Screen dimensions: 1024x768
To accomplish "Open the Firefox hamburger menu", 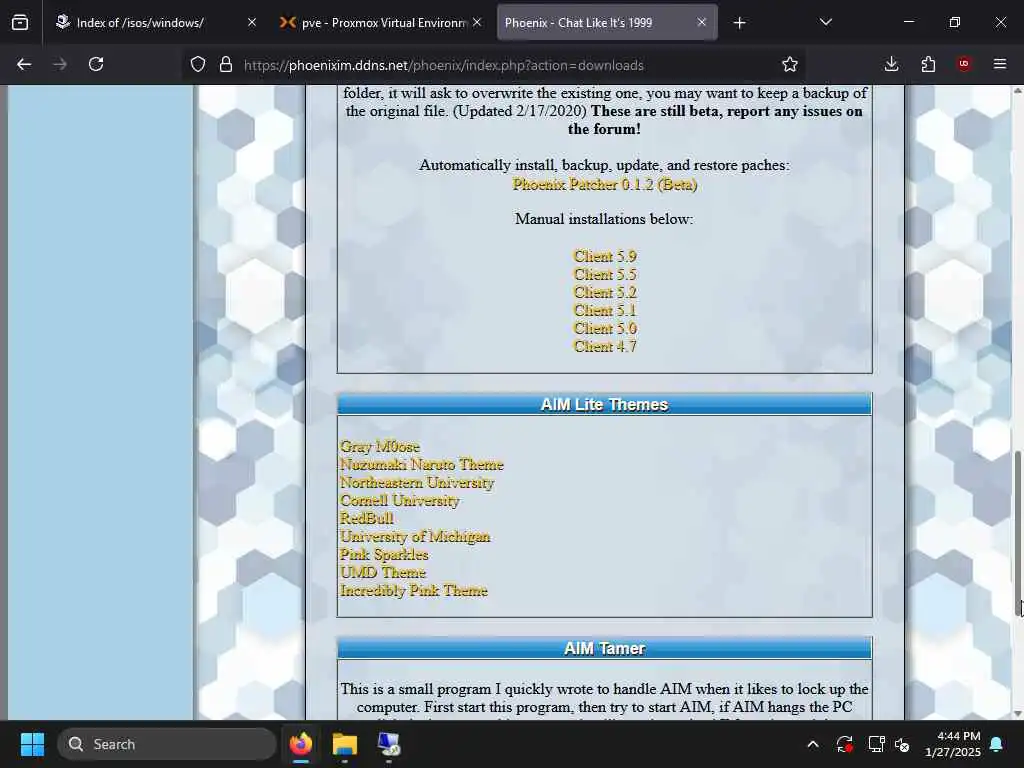I will (1000, 64).
